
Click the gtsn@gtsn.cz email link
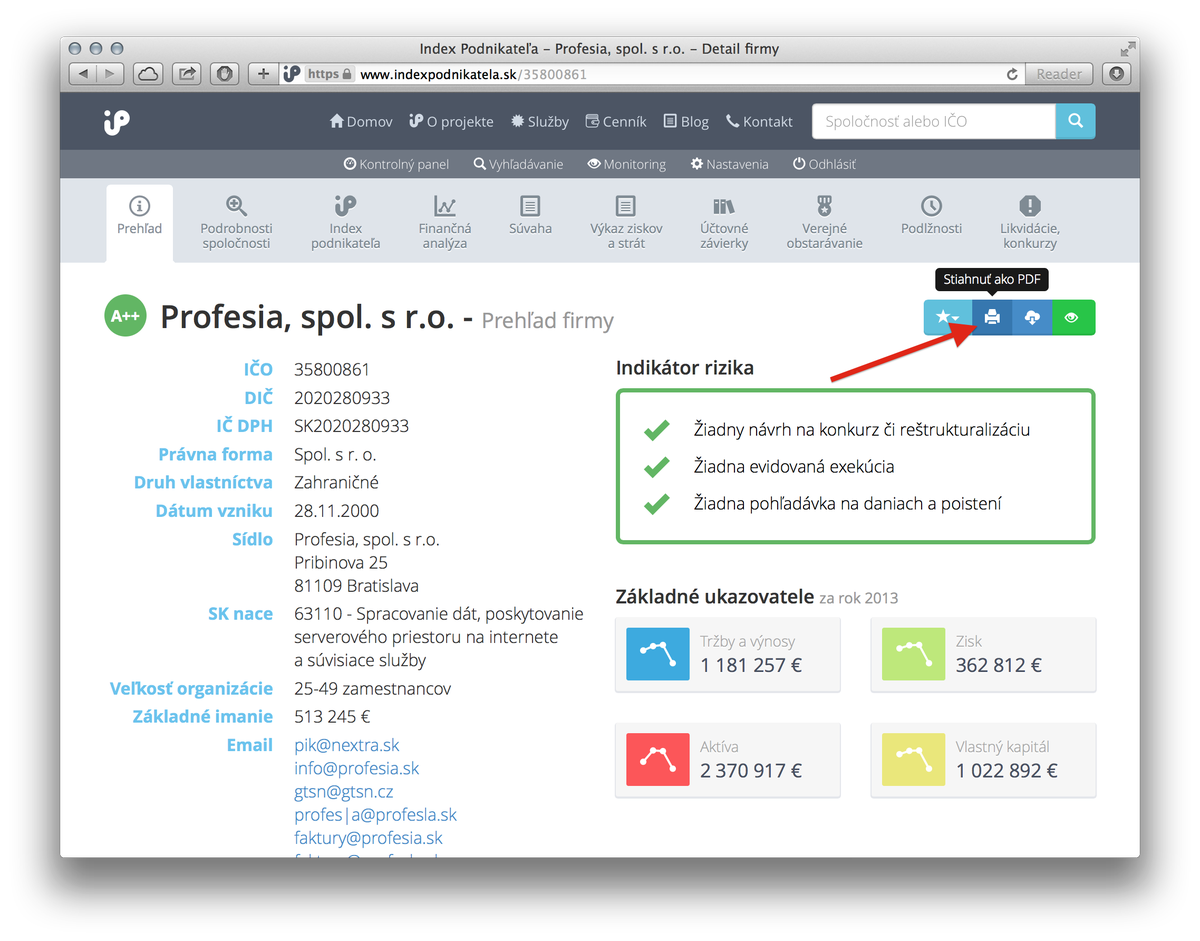click(344, 792)
